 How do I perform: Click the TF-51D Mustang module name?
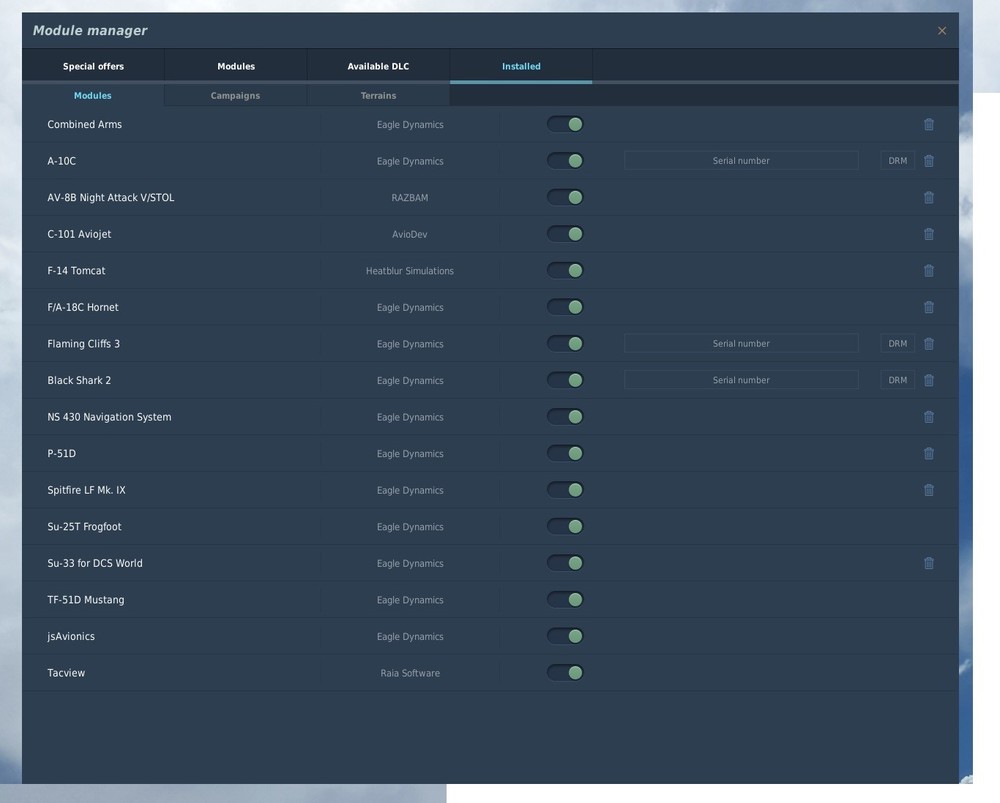click(85, 600)
